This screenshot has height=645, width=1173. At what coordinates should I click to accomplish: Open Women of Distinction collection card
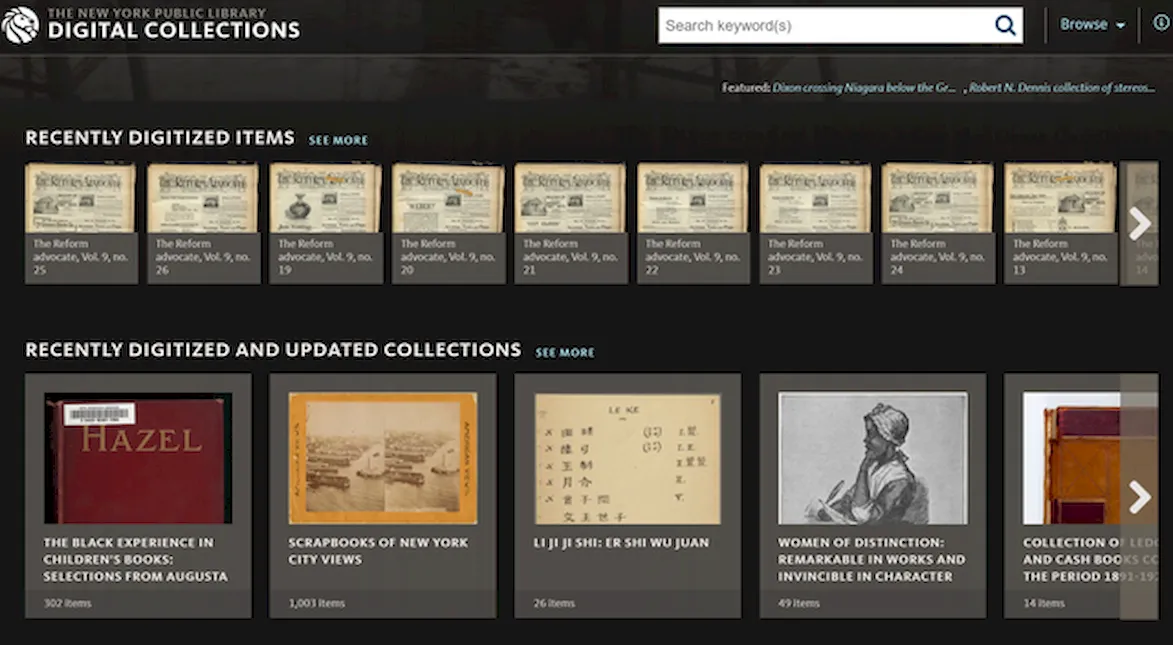pos(872,458)
